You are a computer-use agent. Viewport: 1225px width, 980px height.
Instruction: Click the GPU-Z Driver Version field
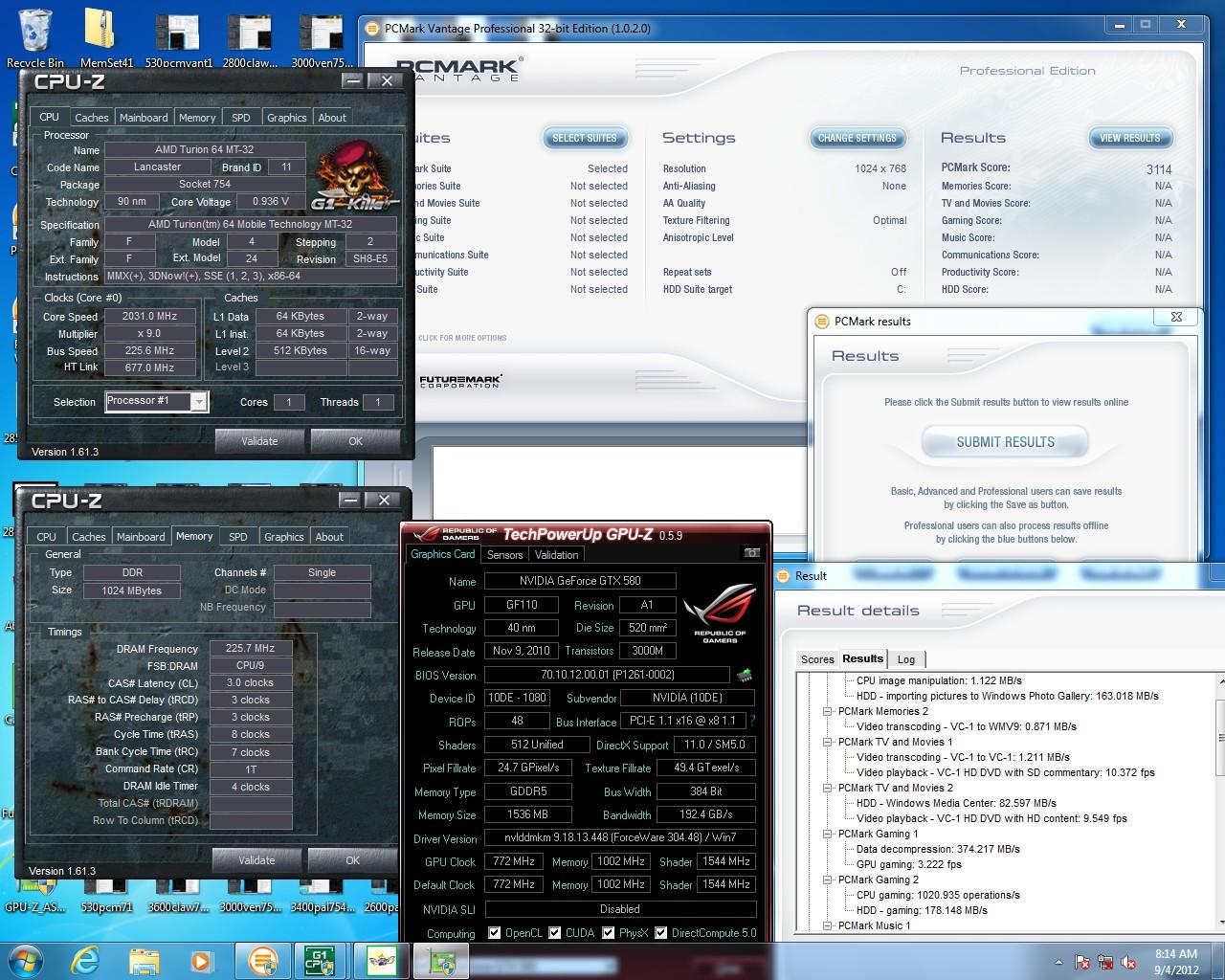point(620,837)
